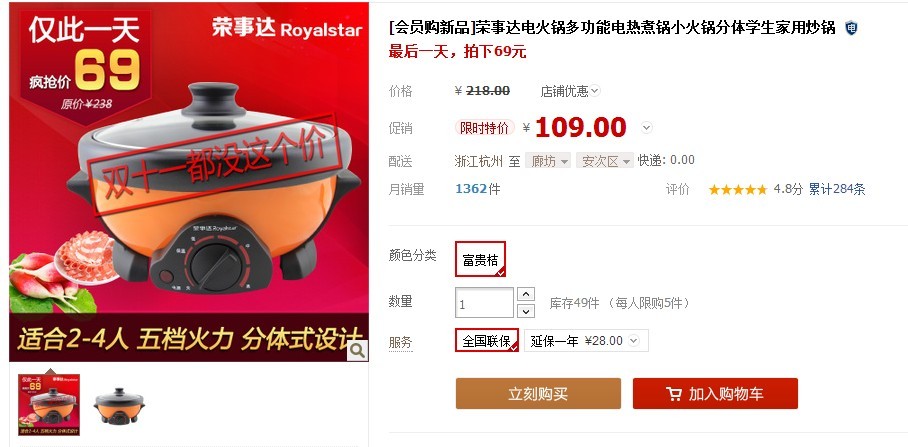
Task: Open the 廊坊 city dropdown
Action: [x=548, y=161]
